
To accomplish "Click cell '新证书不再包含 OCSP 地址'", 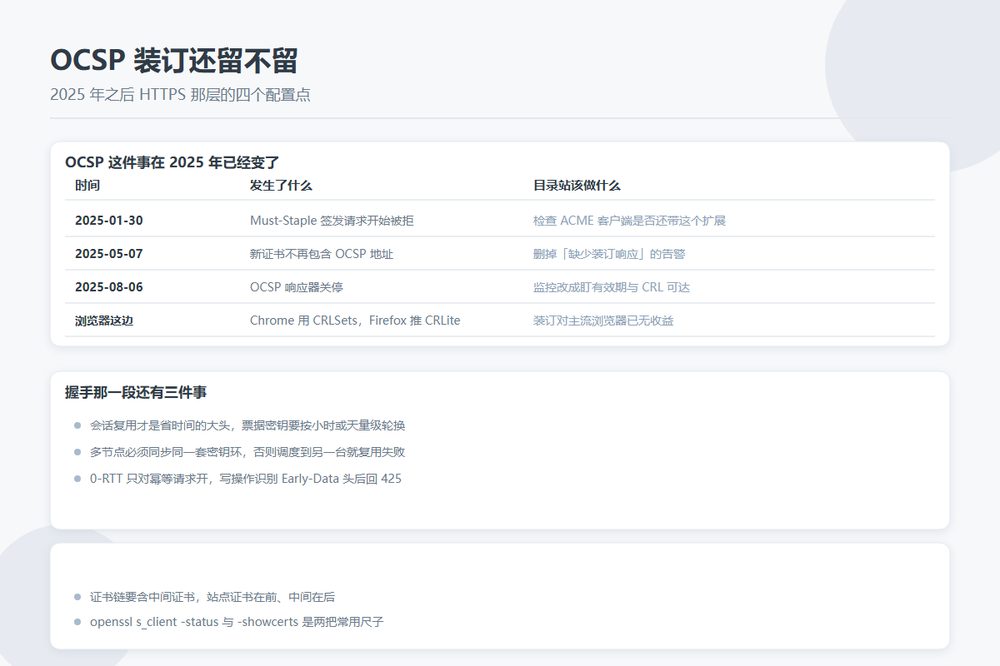I will [321, 253].
